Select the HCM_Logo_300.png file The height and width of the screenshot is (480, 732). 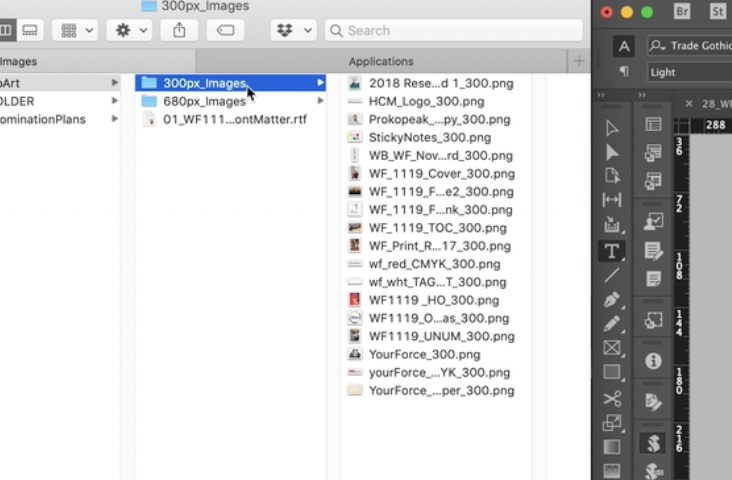click(426, 101)
